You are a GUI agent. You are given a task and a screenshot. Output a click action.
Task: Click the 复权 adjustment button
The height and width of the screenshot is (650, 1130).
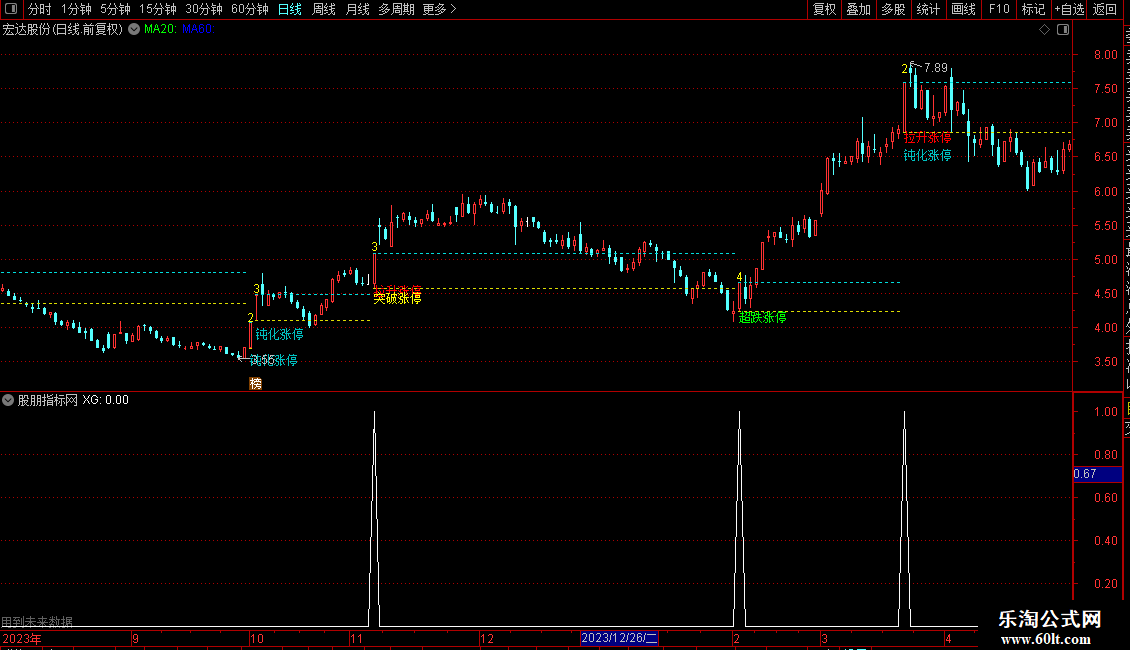click(824, 9)
